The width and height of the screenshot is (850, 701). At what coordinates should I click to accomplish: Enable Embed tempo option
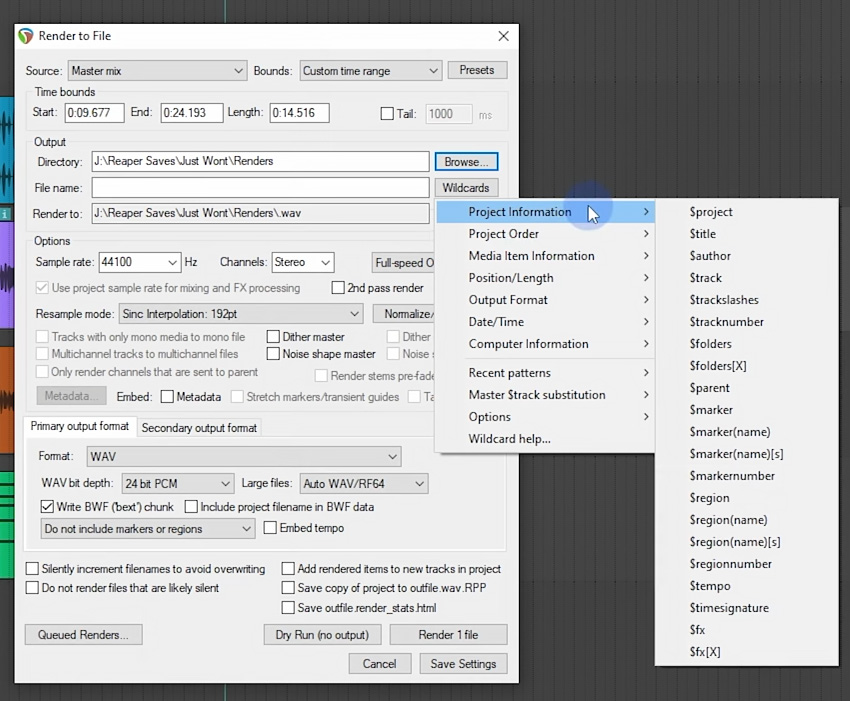point(270,528)
